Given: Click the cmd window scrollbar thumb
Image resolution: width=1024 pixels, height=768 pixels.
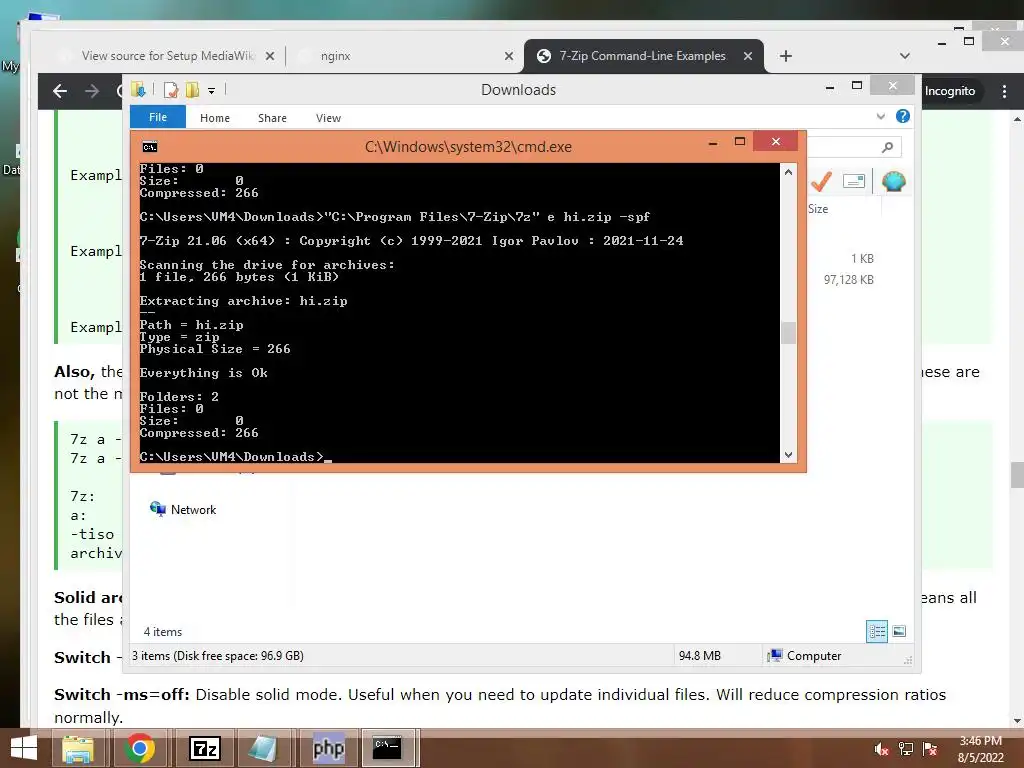Looking at the screenshot, I should 788,333.
